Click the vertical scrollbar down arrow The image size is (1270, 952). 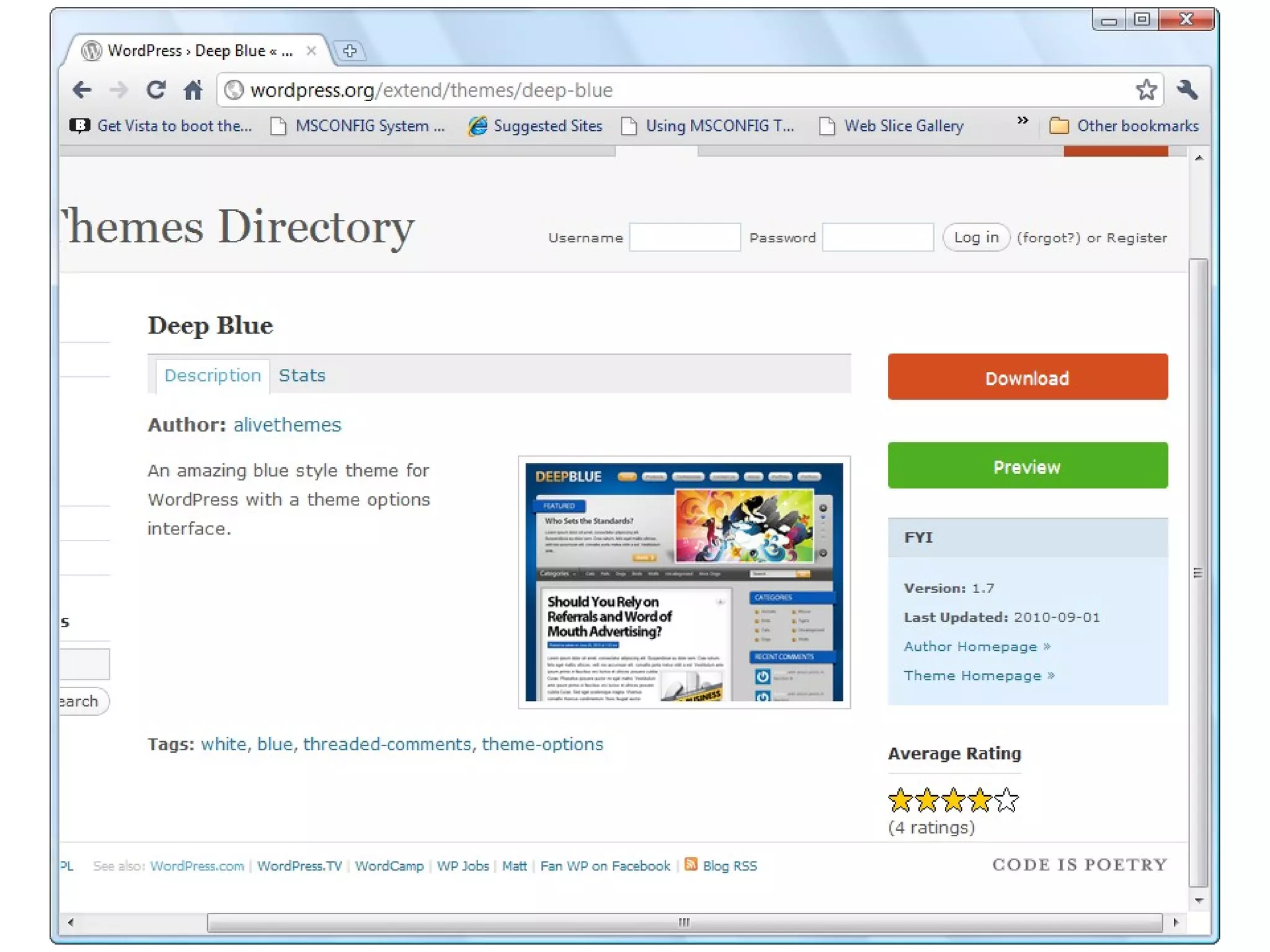pos(1199,900)
